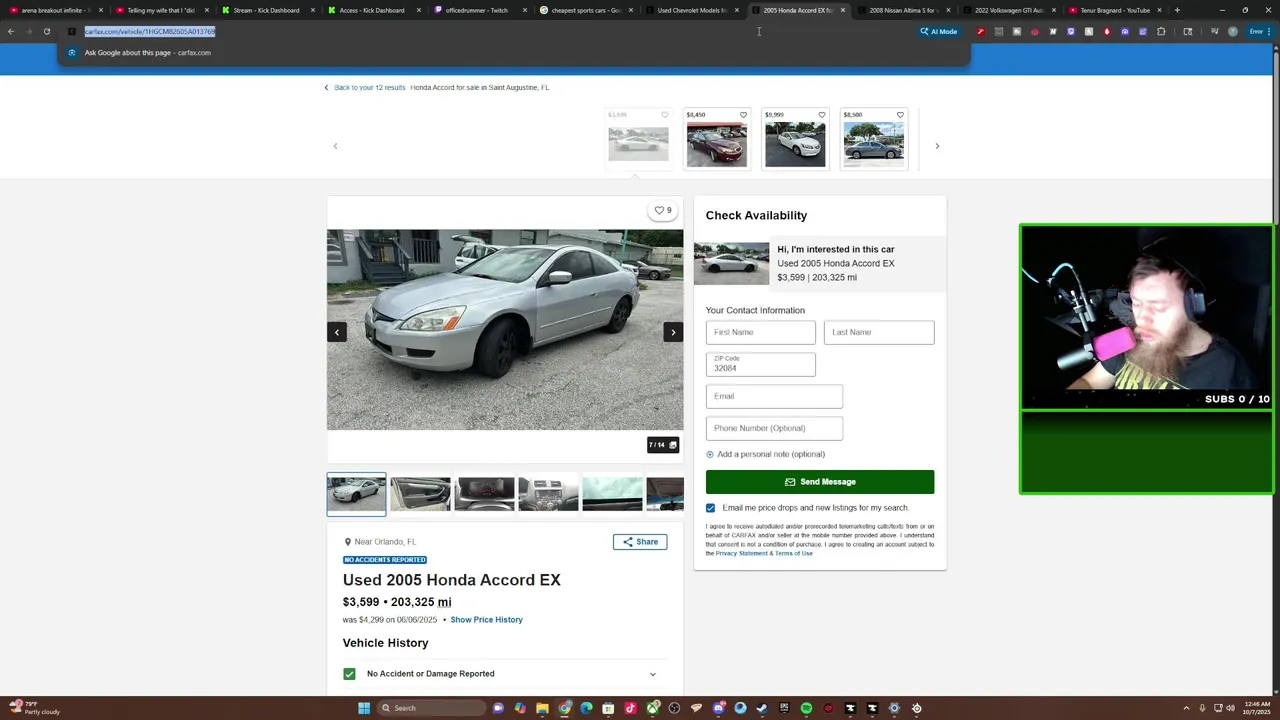
Task: Open Steam from the taskbar
Action: click(x=762, y=708)
